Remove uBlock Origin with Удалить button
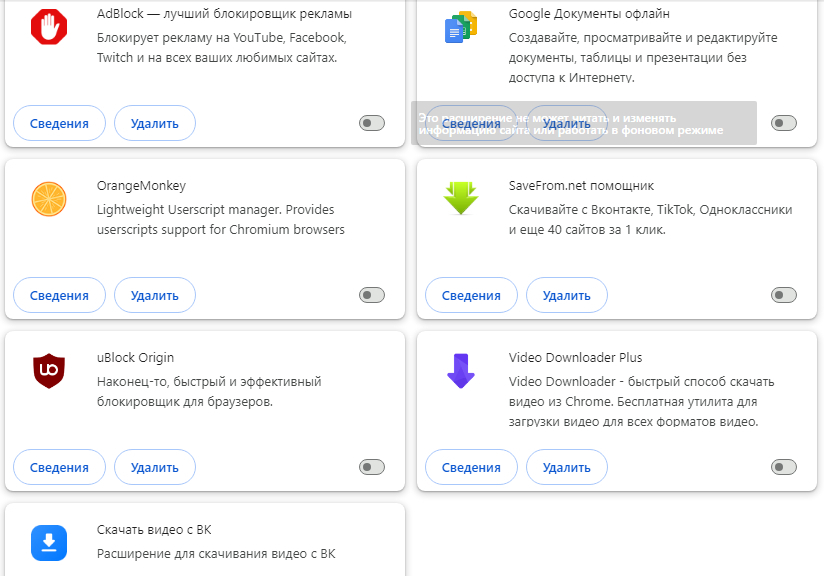The image size is (824, 576). click(x=154, y=467)
